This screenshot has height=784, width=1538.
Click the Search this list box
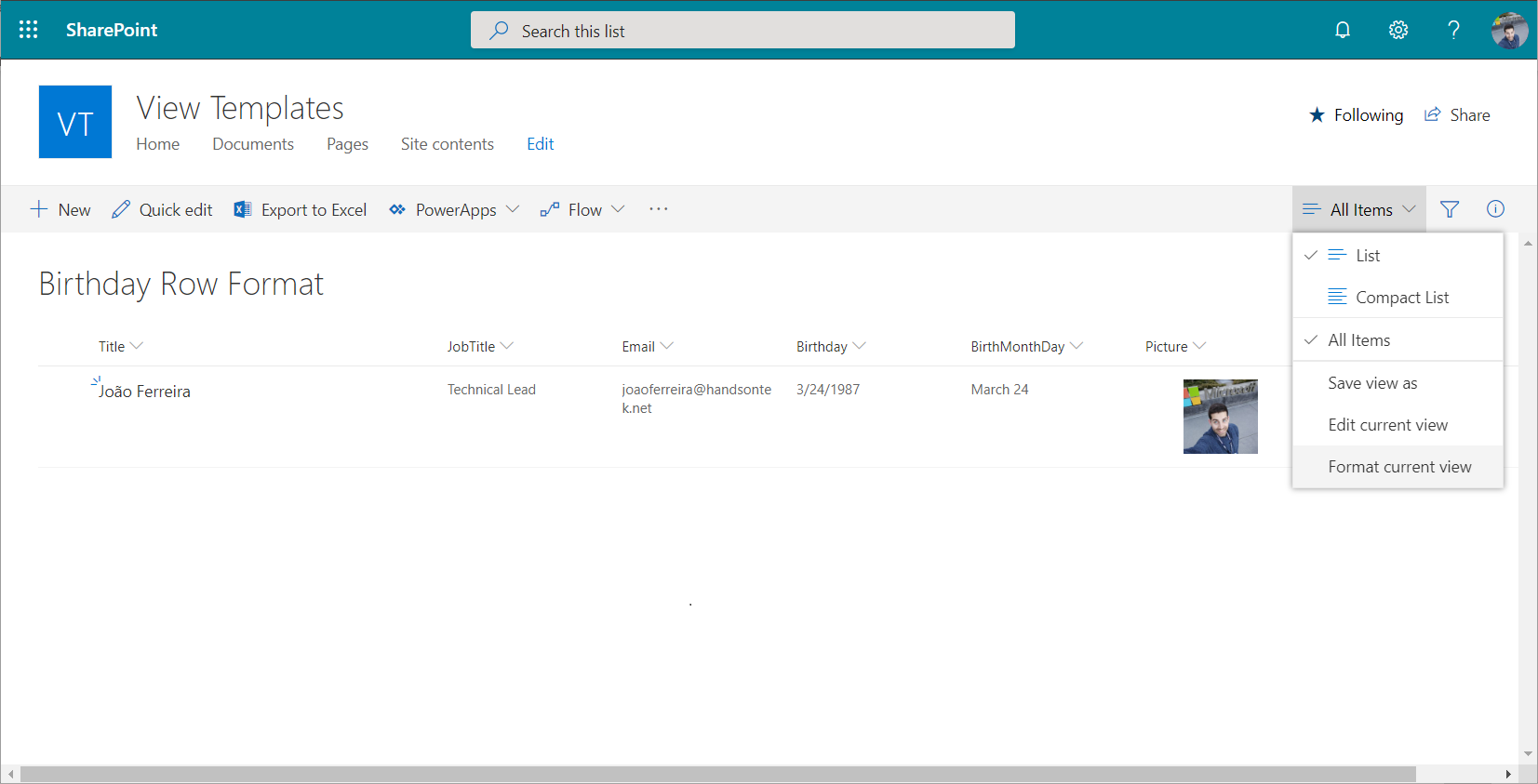click(x=742, y=31)
